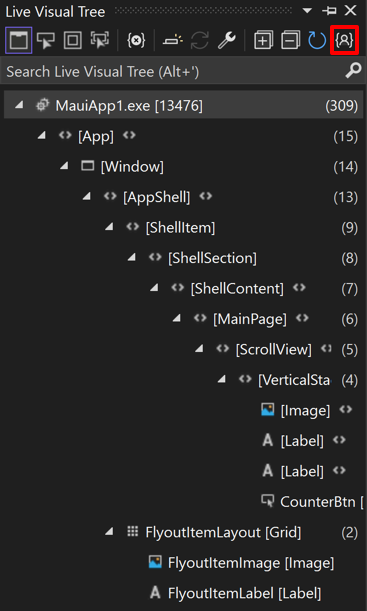The image size is (367, 611).
Task: Toggle Track Focused Element icon
Action: coord(100,40)
